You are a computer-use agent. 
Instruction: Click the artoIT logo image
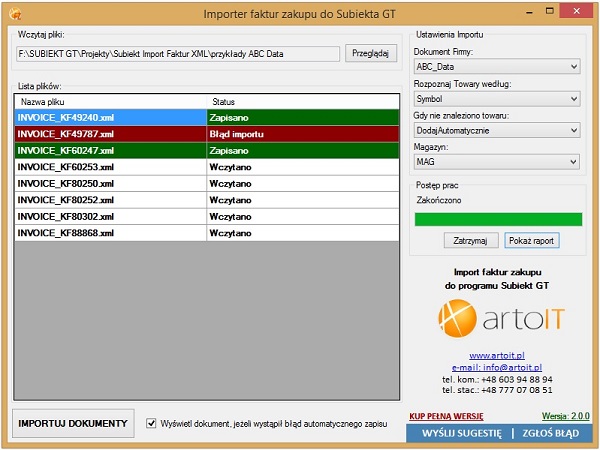(x=501, y=318)
